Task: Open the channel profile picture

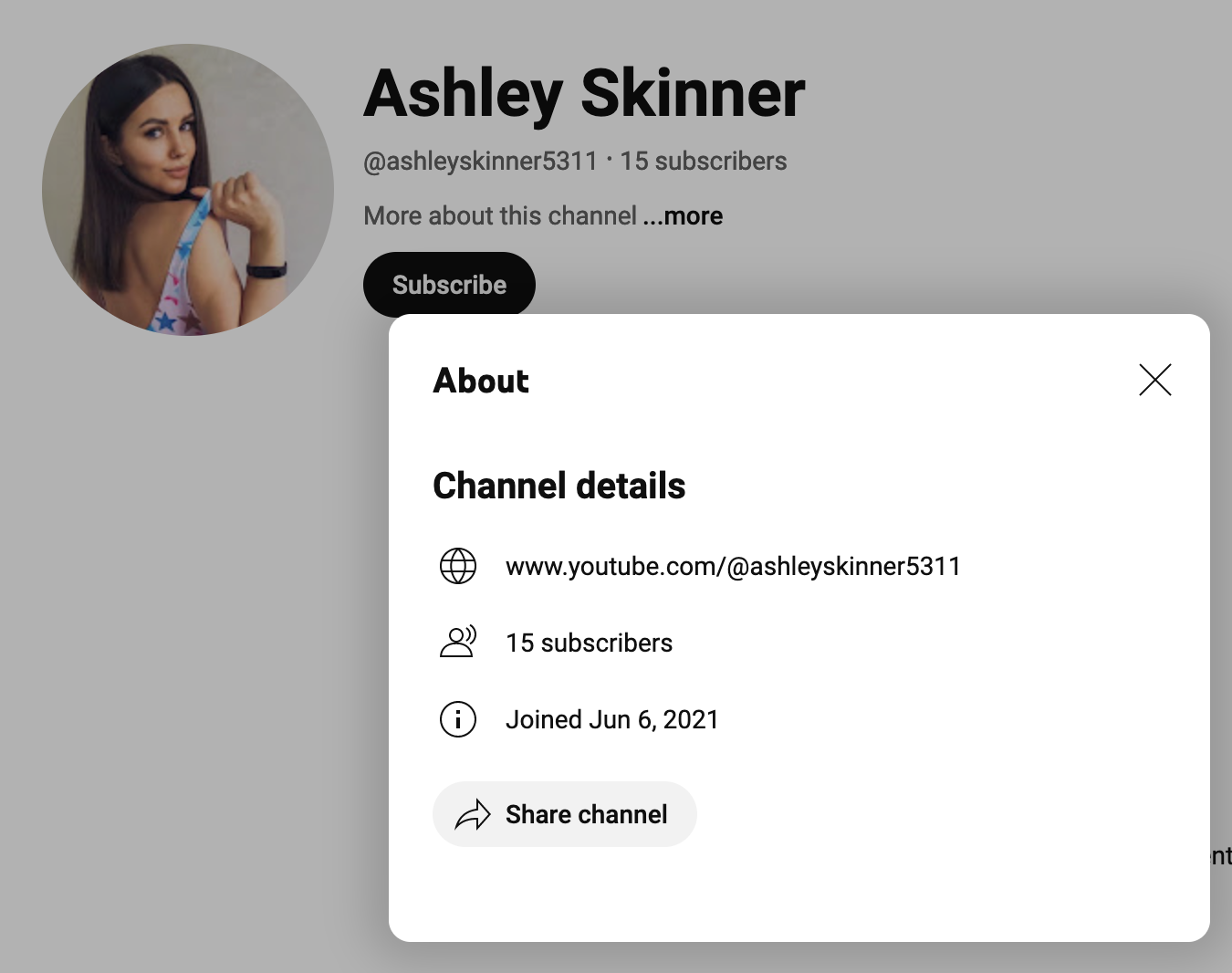Action: point(188,190)
